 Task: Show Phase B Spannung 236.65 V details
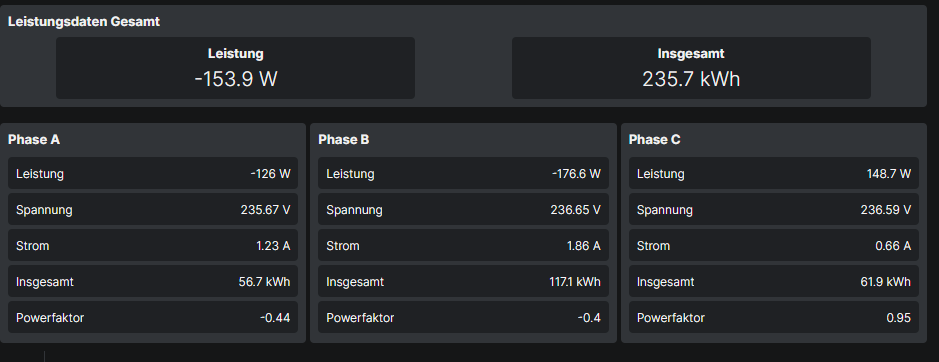464,210
